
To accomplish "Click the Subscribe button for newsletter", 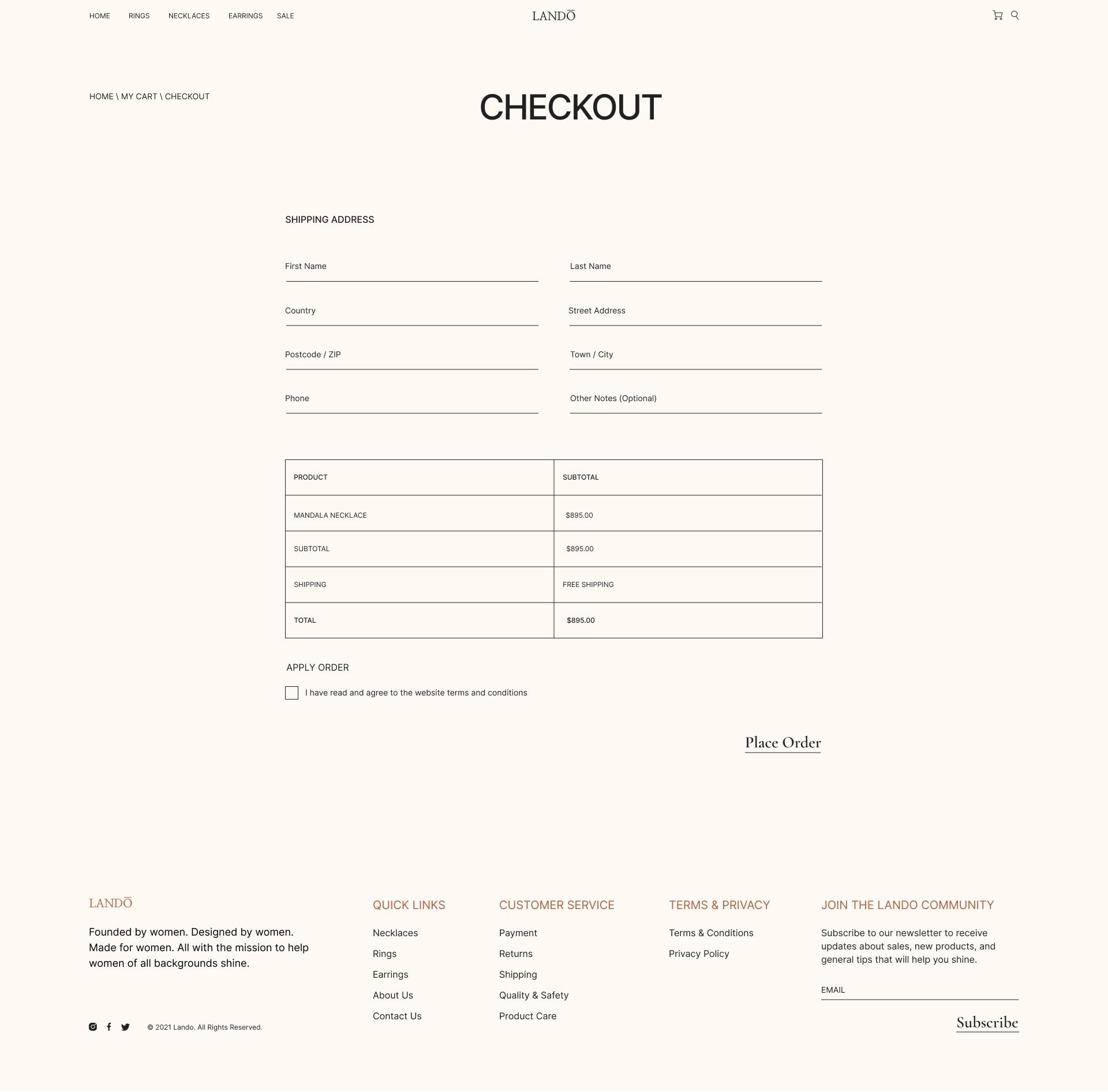I will [987, 1022].
